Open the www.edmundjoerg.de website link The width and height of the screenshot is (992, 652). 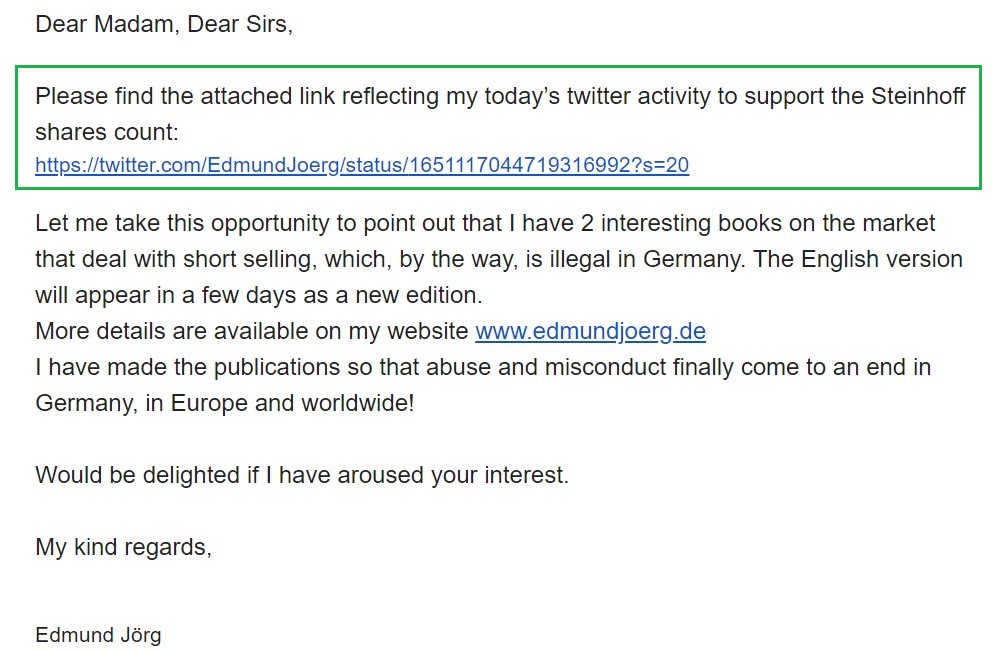(x=590, y=331)
